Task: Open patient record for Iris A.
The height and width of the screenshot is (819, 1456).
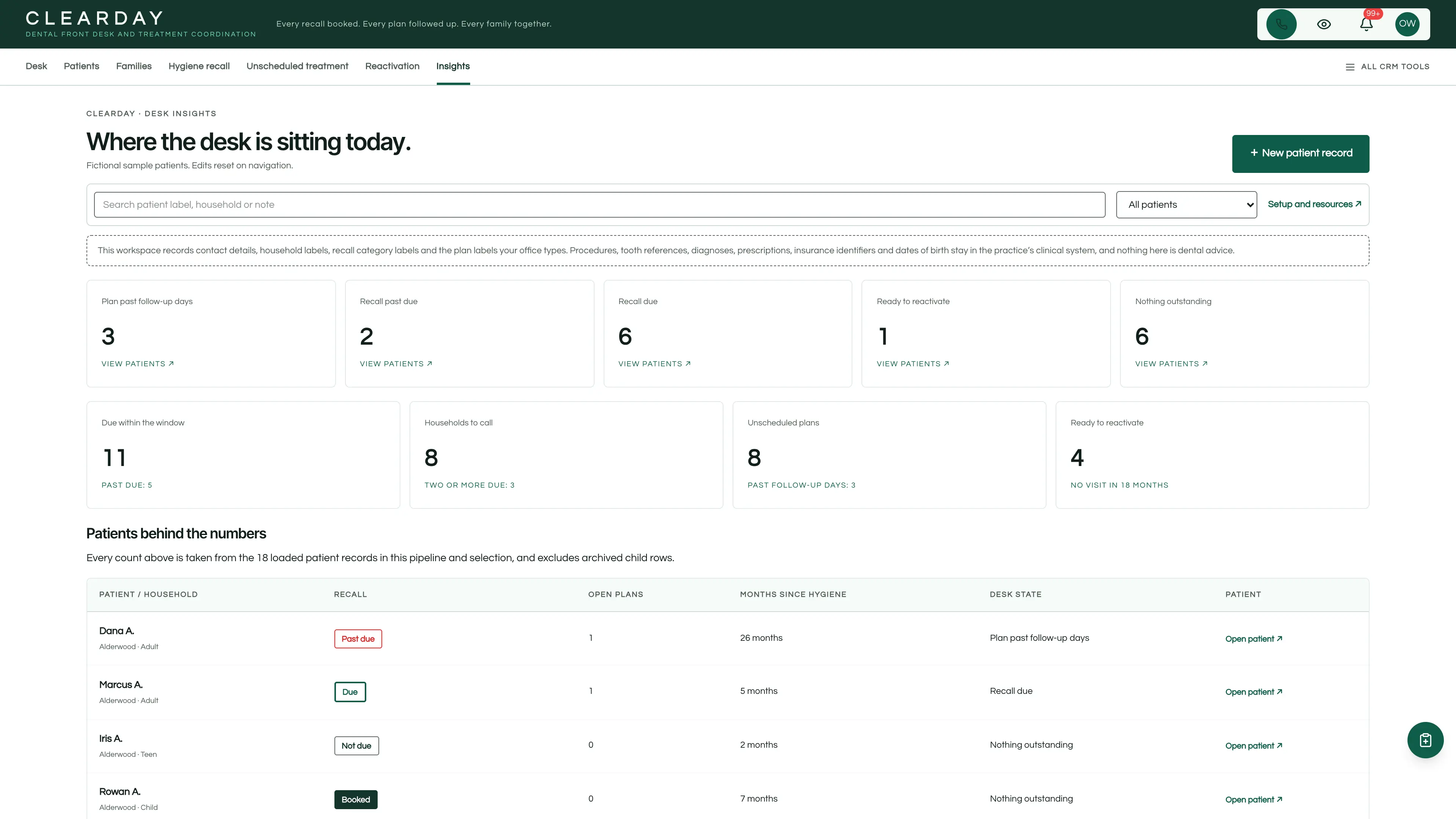Action: (1254, 745)
